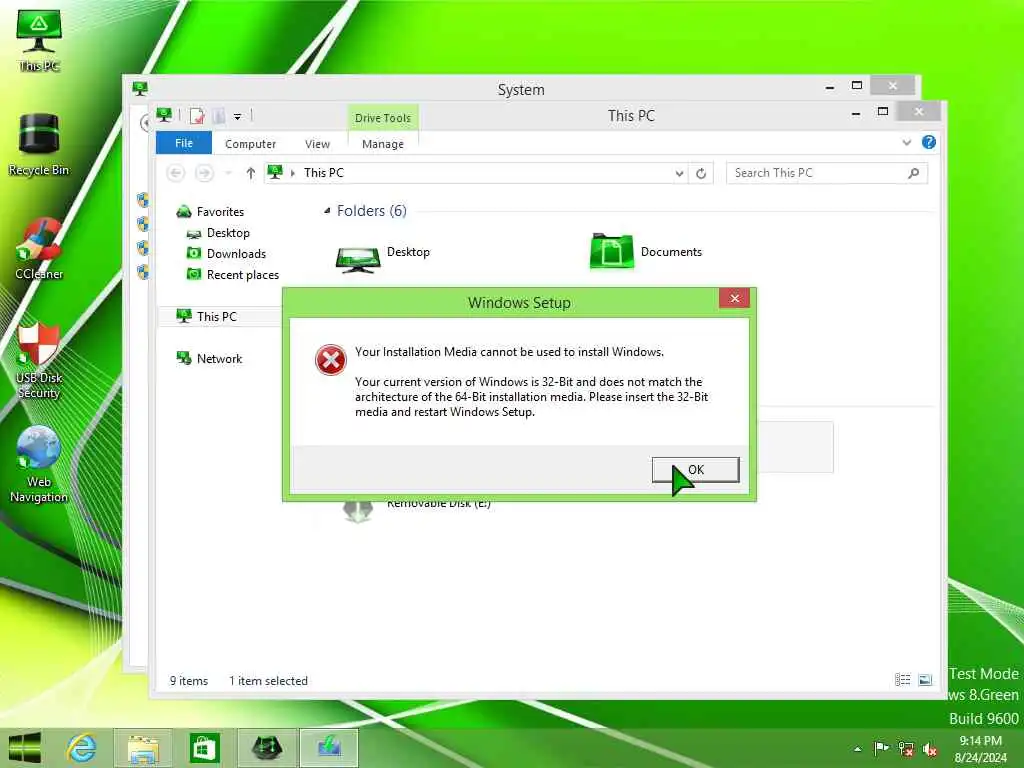The image size is (1024, 768).
Task: Select Web Navigation desktop icon
Action: 39,464
